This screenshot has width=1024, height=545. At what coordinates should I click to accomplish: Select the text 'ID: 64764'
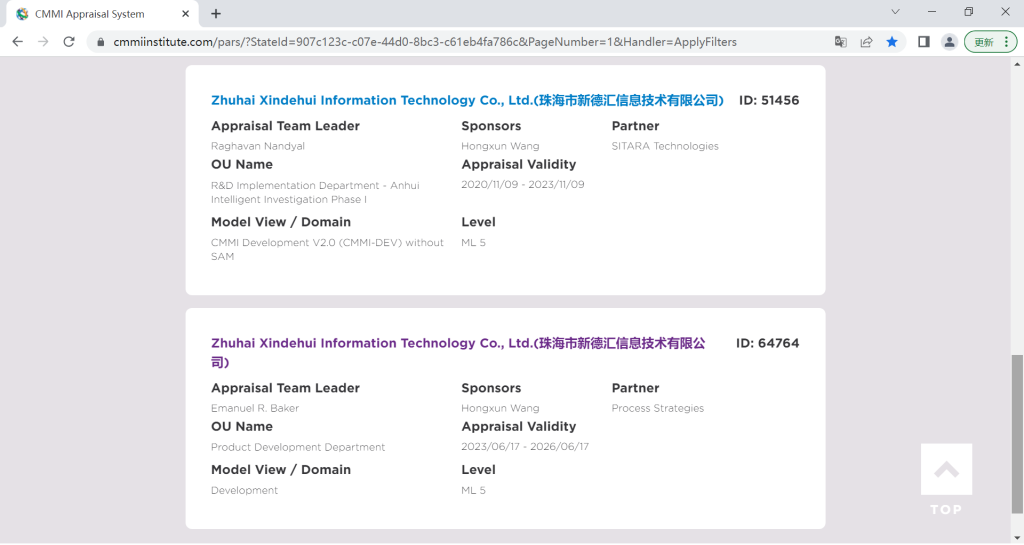(x=767, y=343)
